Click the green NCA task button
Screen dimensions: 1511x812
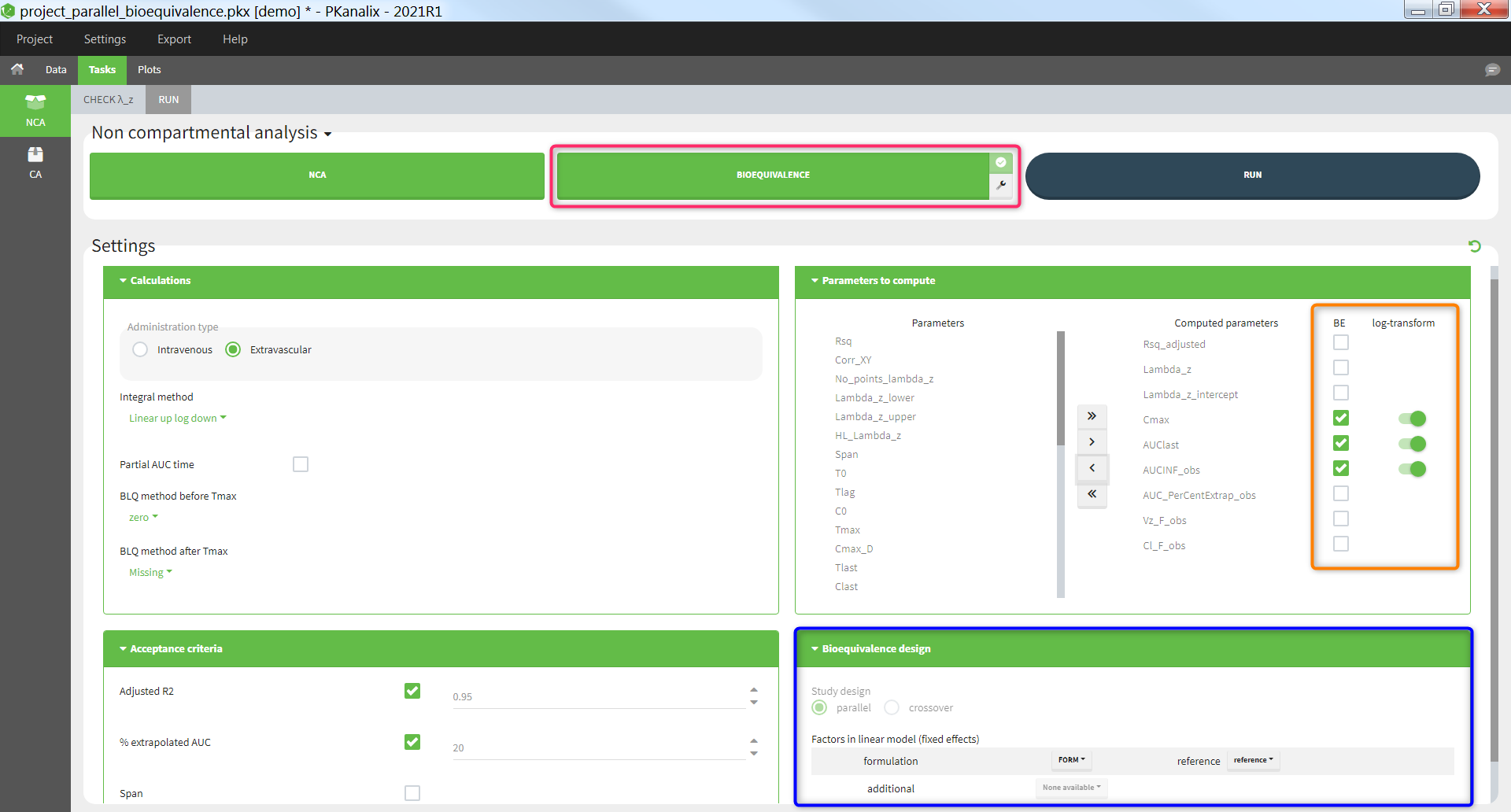pos(316,175)
